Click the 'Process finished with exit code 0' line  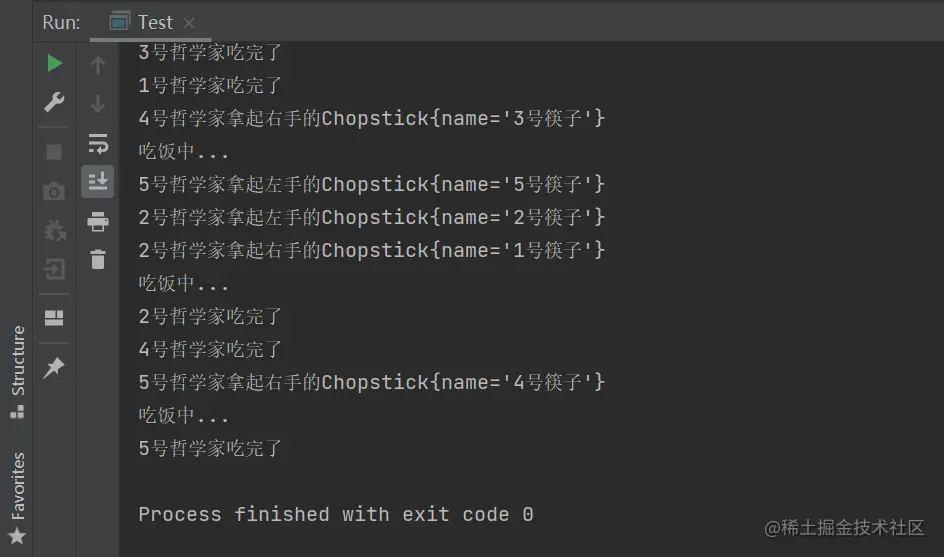tap(336, 514)
